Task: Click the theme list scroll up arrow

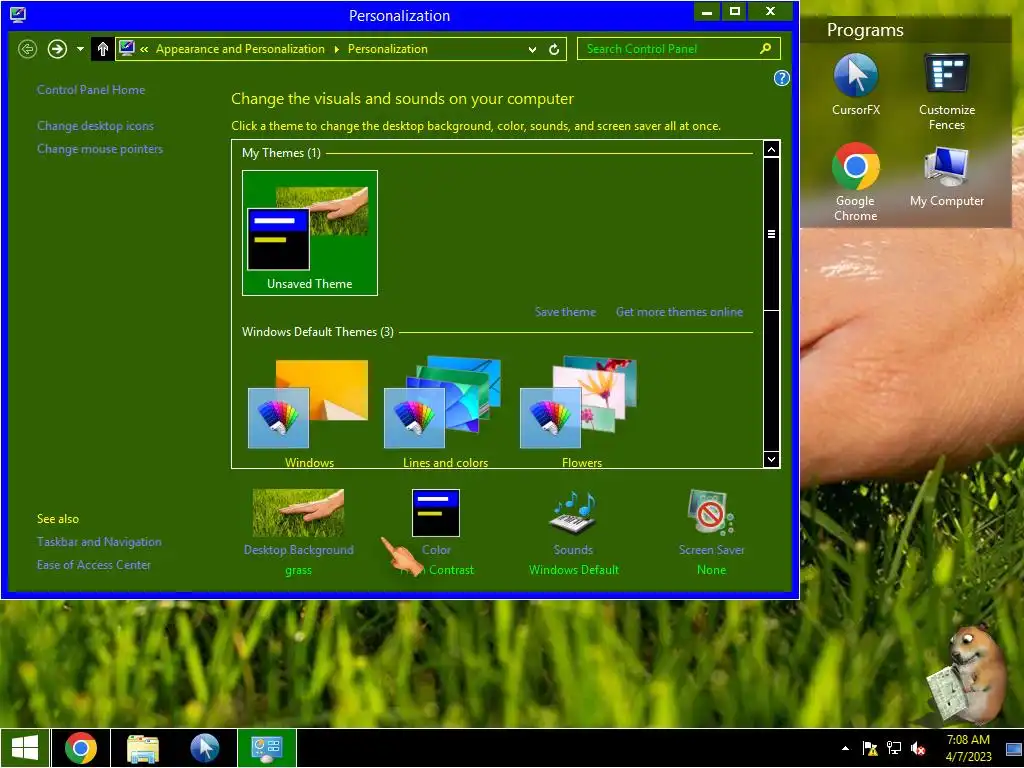Action: pos(771,150)
